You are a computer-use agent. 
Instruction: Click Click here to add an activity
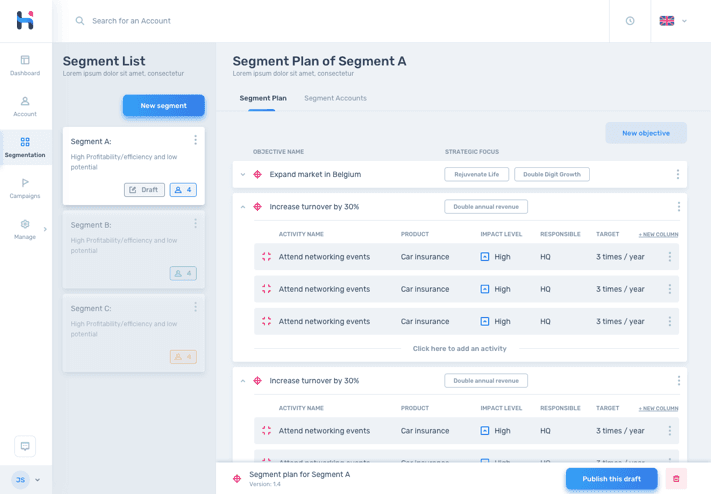pyautogui.click(x=460, y=348)
